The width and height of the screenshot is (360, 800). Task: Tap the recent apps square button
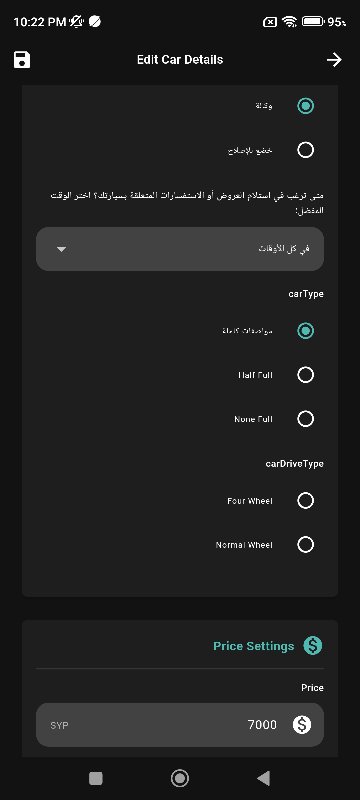pyautogui.click(x=96, y=778)
